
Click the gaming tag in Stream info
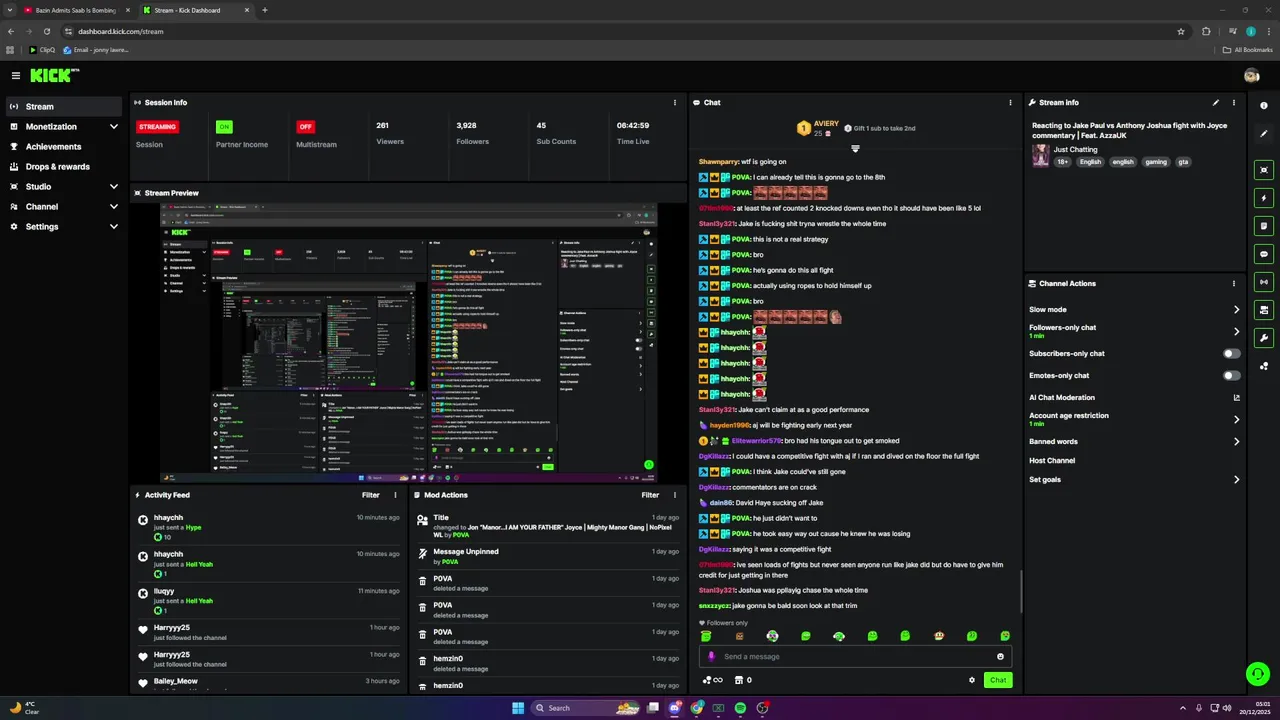[1156, 161]
